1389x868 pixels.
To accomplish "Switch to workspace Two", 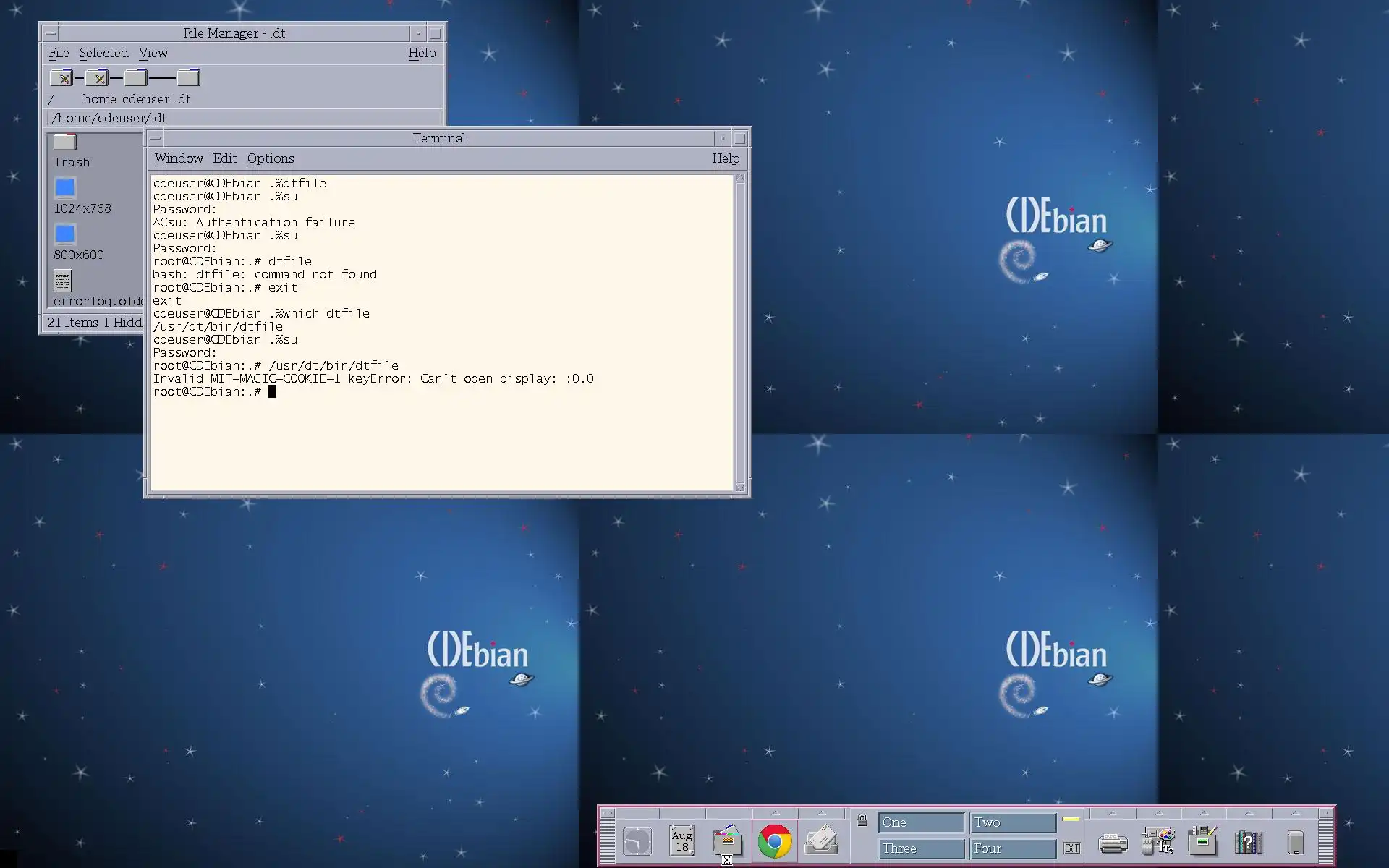I will click(x=1013, y=822).
